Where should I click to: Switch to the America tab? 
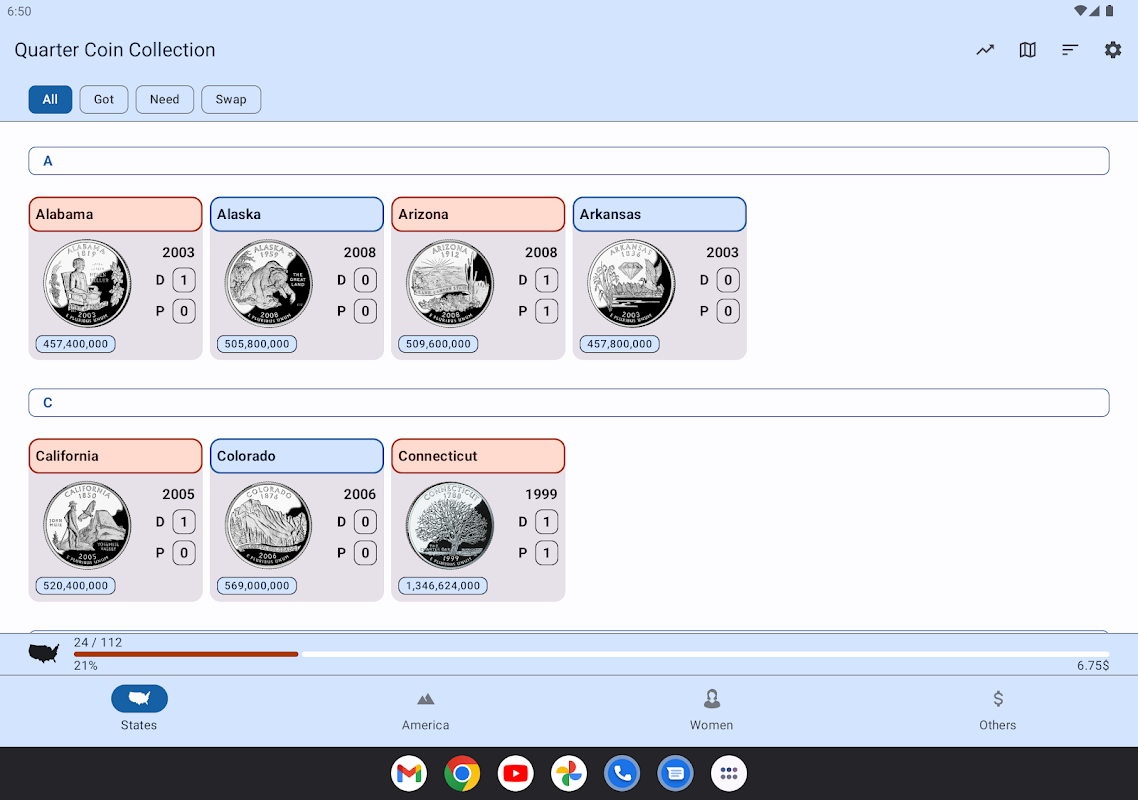click(x=425, y=710)
